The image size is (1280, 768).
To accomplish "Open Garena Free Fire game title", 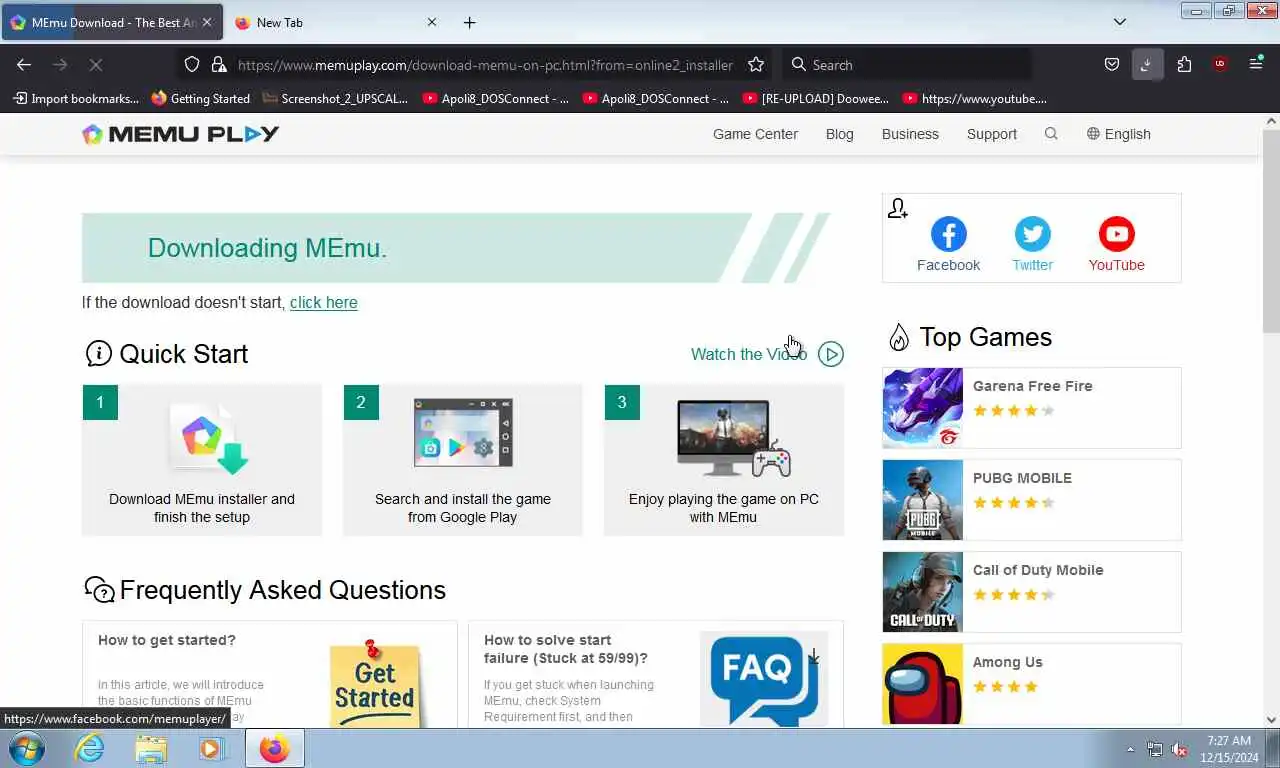I will [x=1033, y=386].
